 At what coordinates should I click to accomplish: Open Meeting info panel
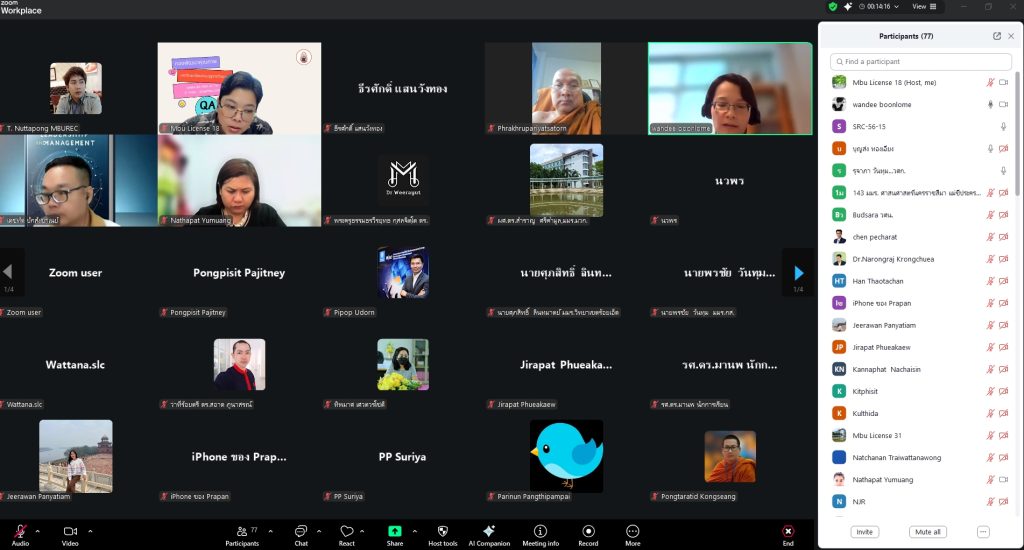click(540, 531)
